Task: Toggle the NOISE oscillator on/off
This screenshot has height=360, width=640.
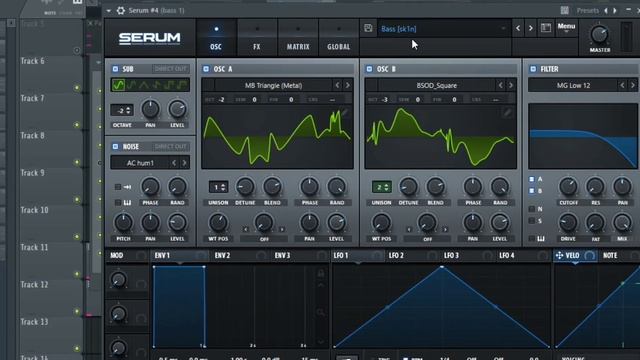Action: click(115, 147)
